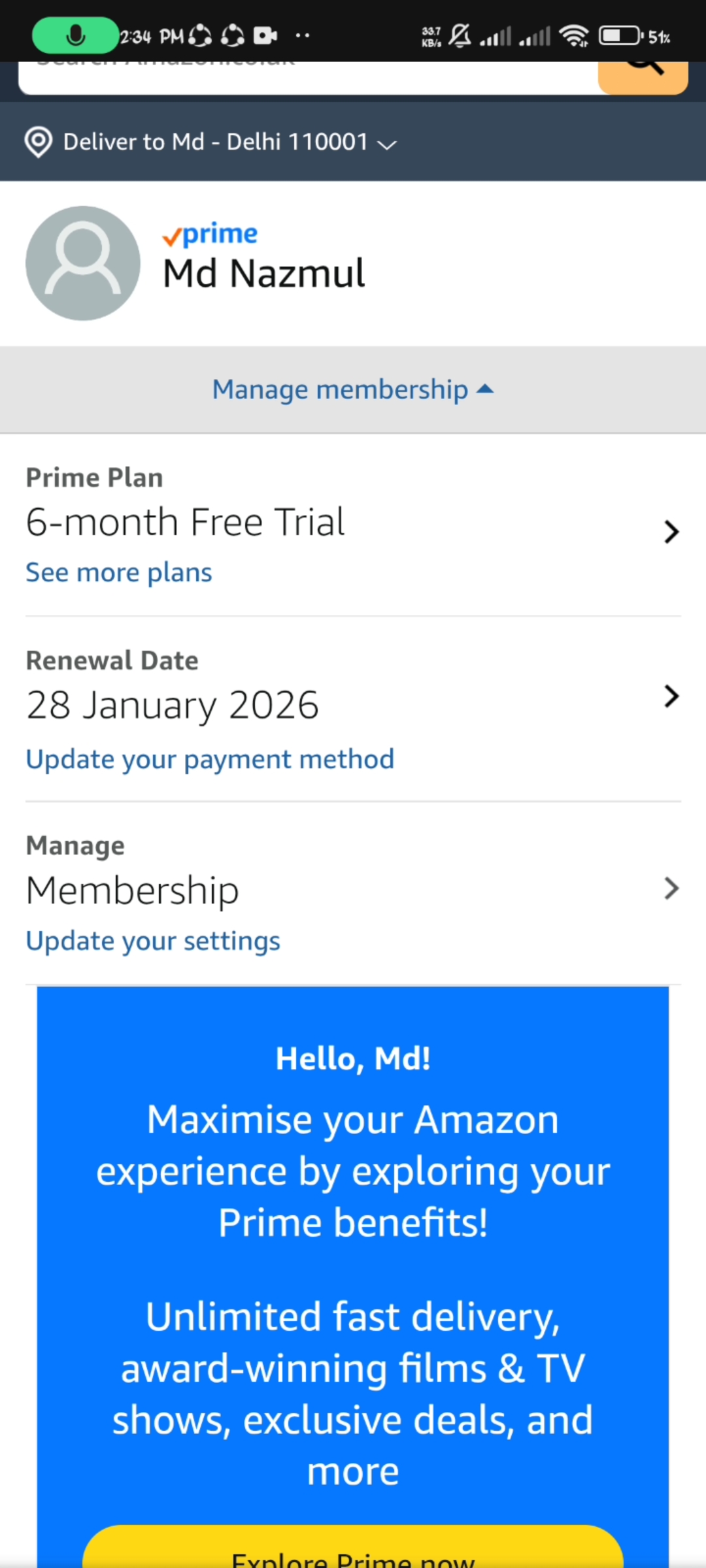Tap the Wi-Fi status bar icon
Screen dimensions: 706x1568
pos(574,35)
